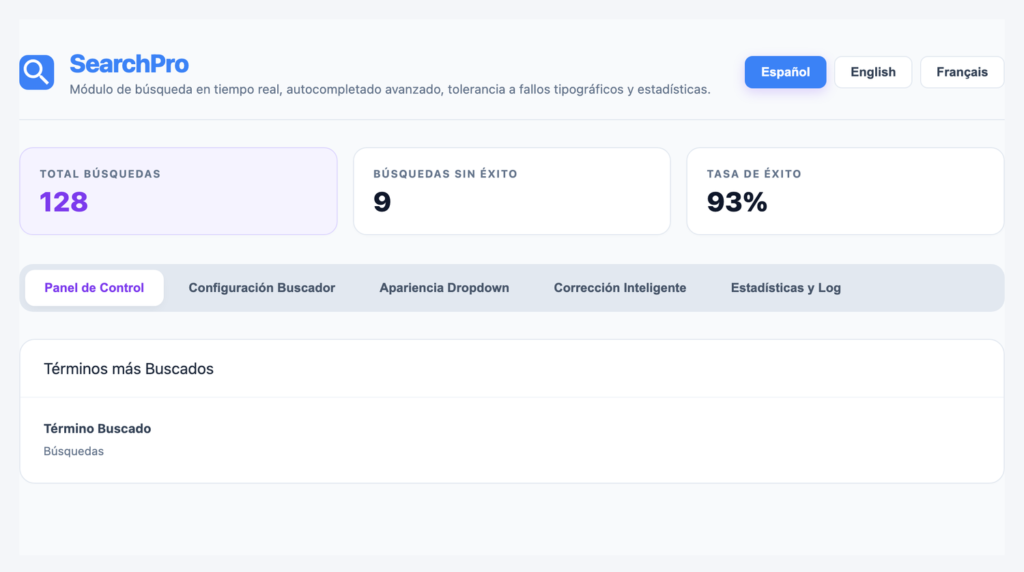Open the Panel de Control tab

[x=94, y=288]
